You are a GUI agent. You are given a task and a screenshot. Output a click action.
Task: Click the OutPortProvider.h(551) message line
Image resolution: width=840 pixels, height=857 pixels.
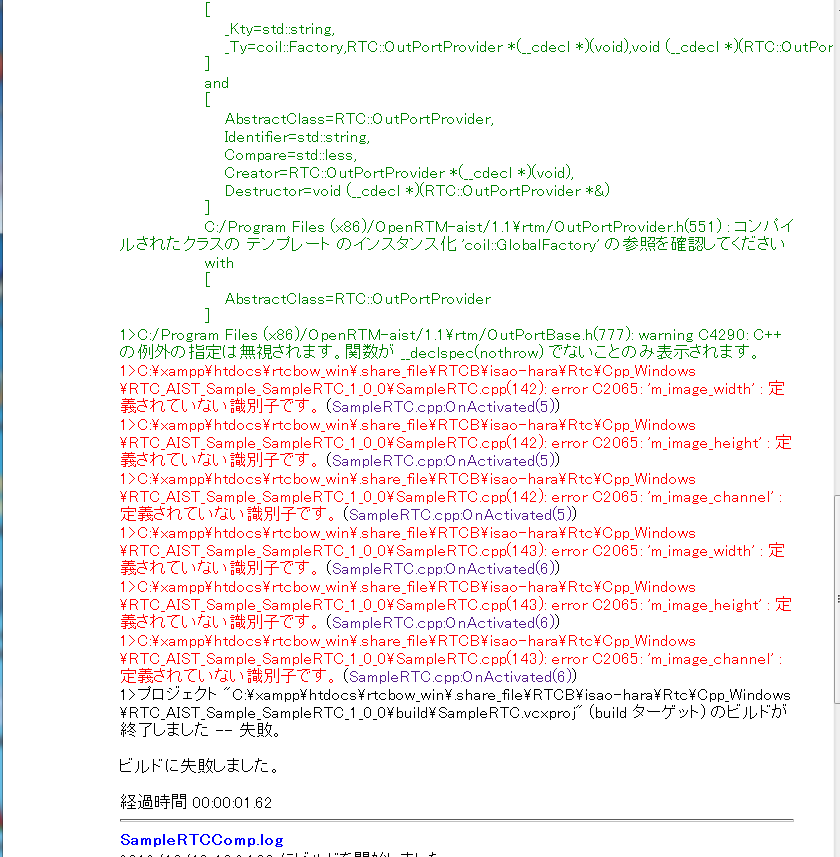[456, 236]
